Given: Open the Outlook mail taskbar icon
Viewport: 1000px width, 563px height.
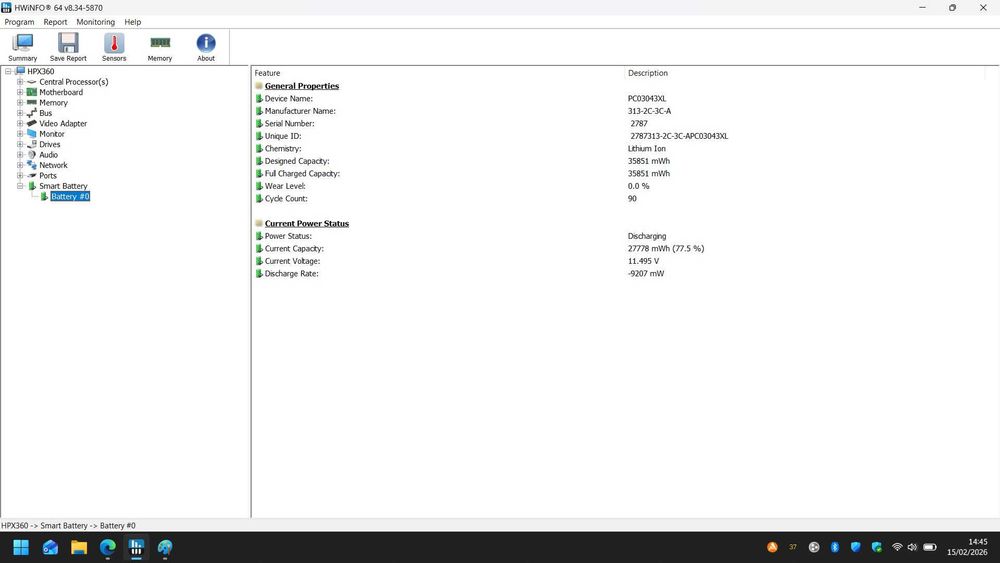Looking at the screenshot, I should 50,547.
